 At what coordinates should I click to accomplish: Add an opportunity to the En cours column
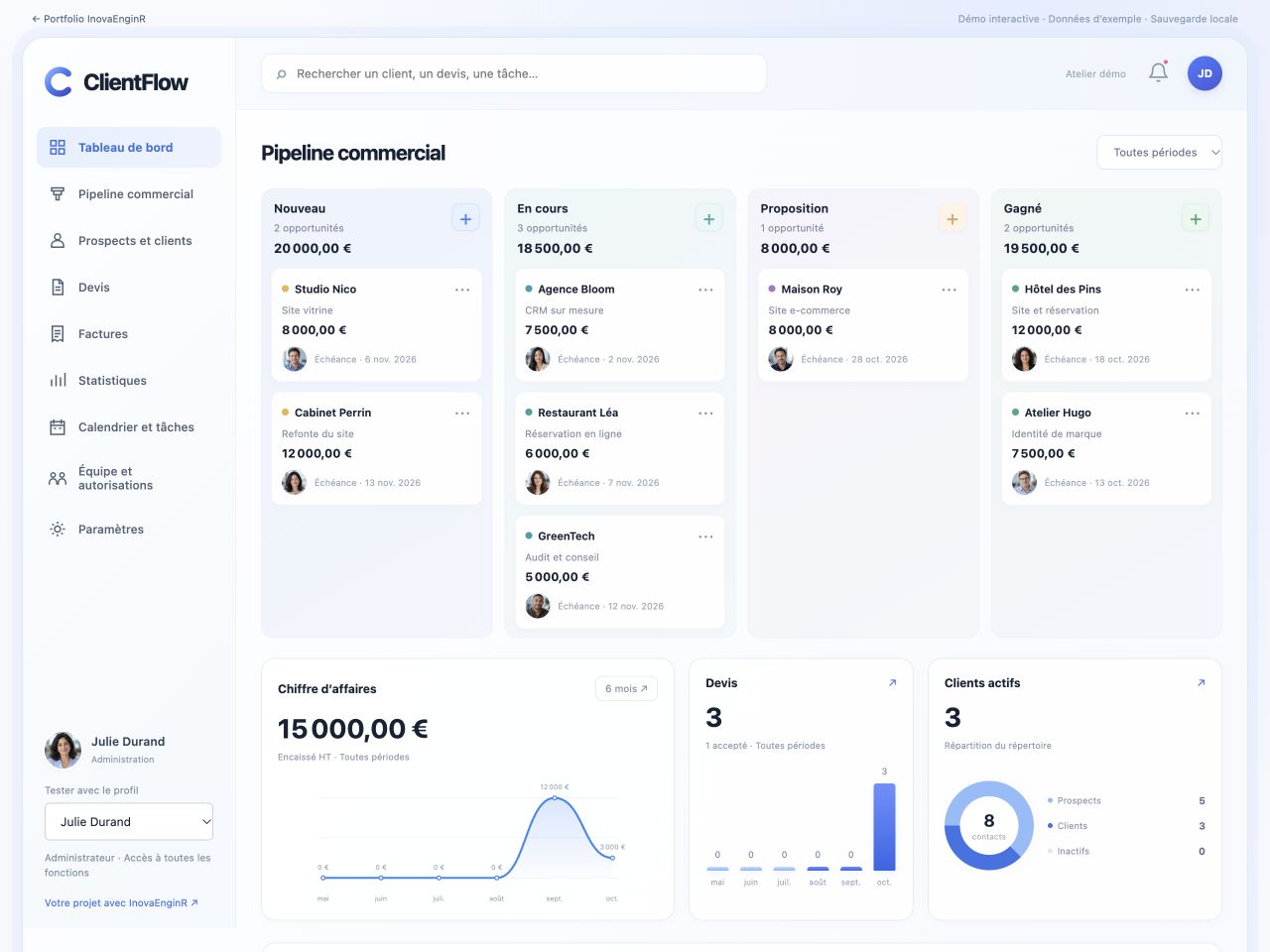point(709,219)
